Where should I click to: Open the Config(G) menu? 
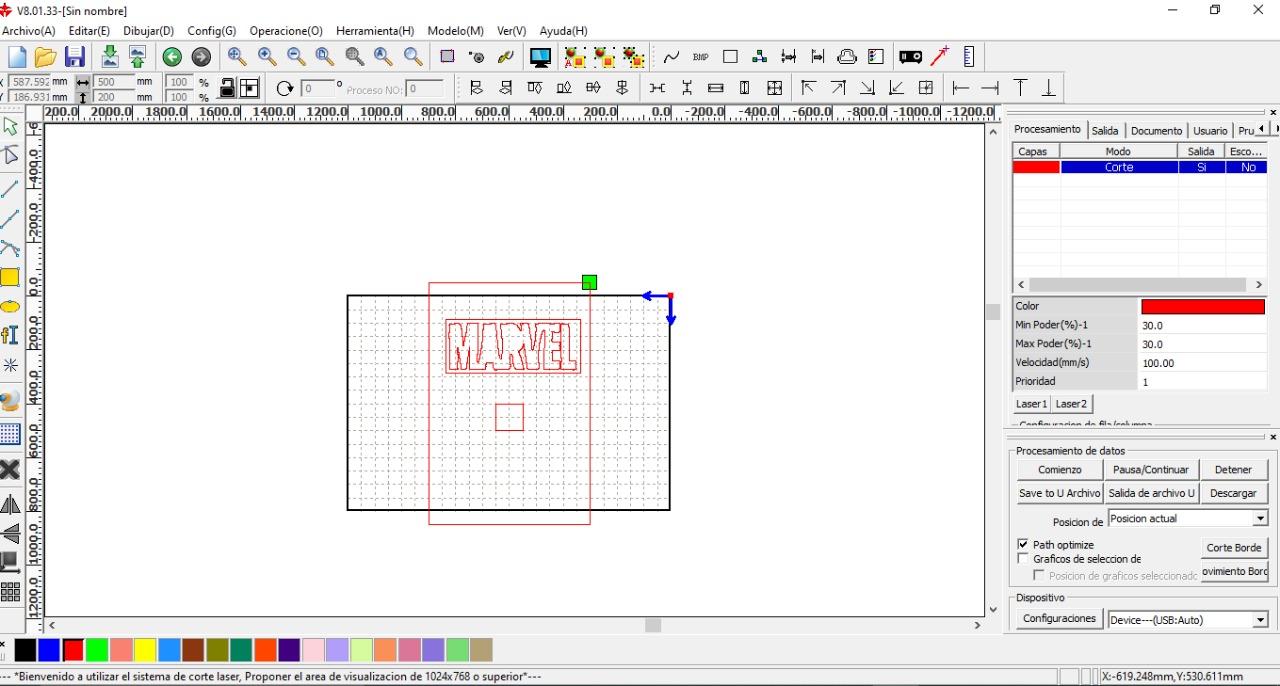click(211, 31)
